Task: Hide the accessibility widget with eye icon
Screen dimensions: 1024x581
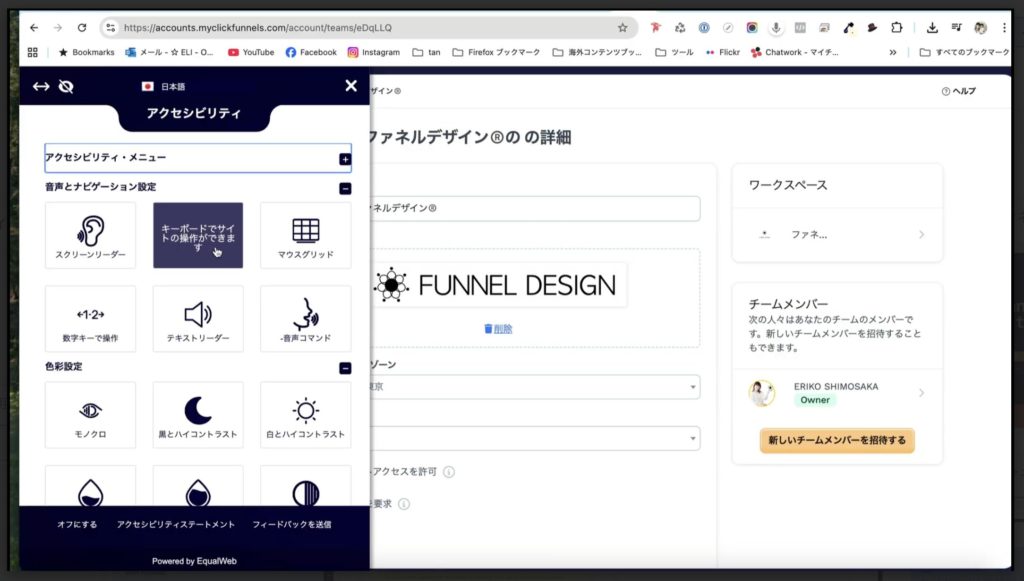Action: (x=68, y=86)
